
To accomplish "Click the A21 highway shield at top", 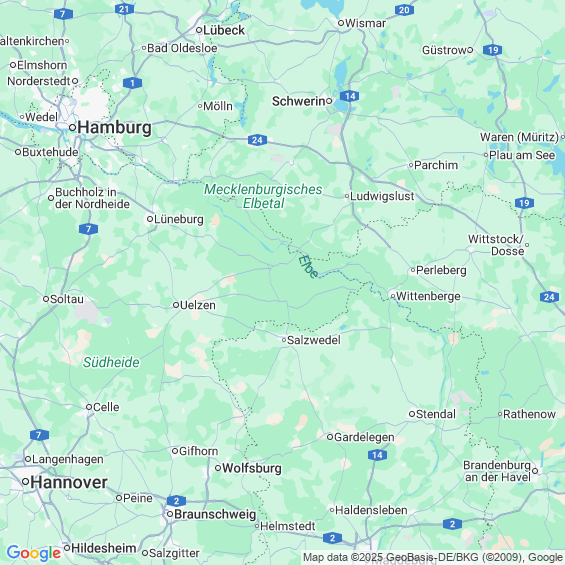I will point(124,9).
